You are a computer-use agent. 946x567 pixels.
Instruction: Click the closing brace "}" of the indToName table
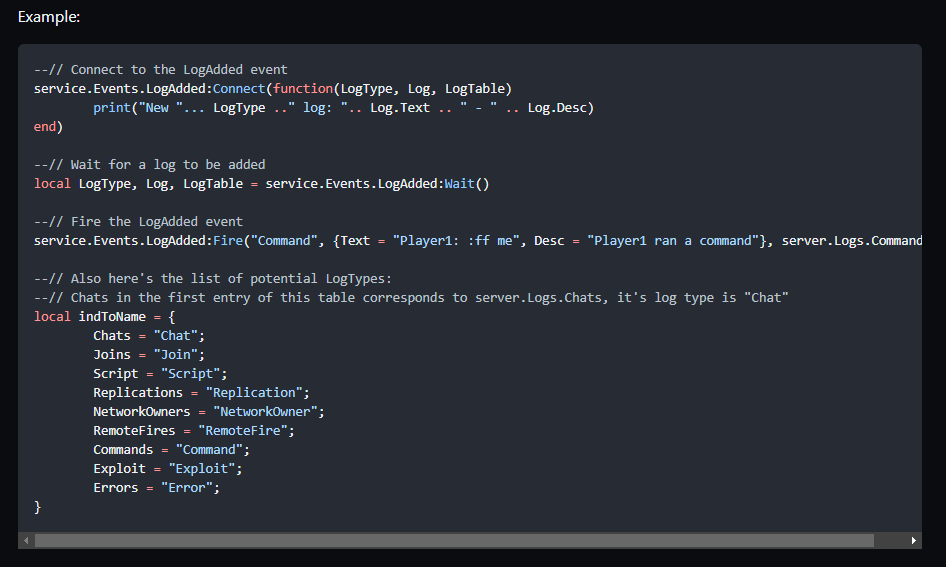click(37, 507)
